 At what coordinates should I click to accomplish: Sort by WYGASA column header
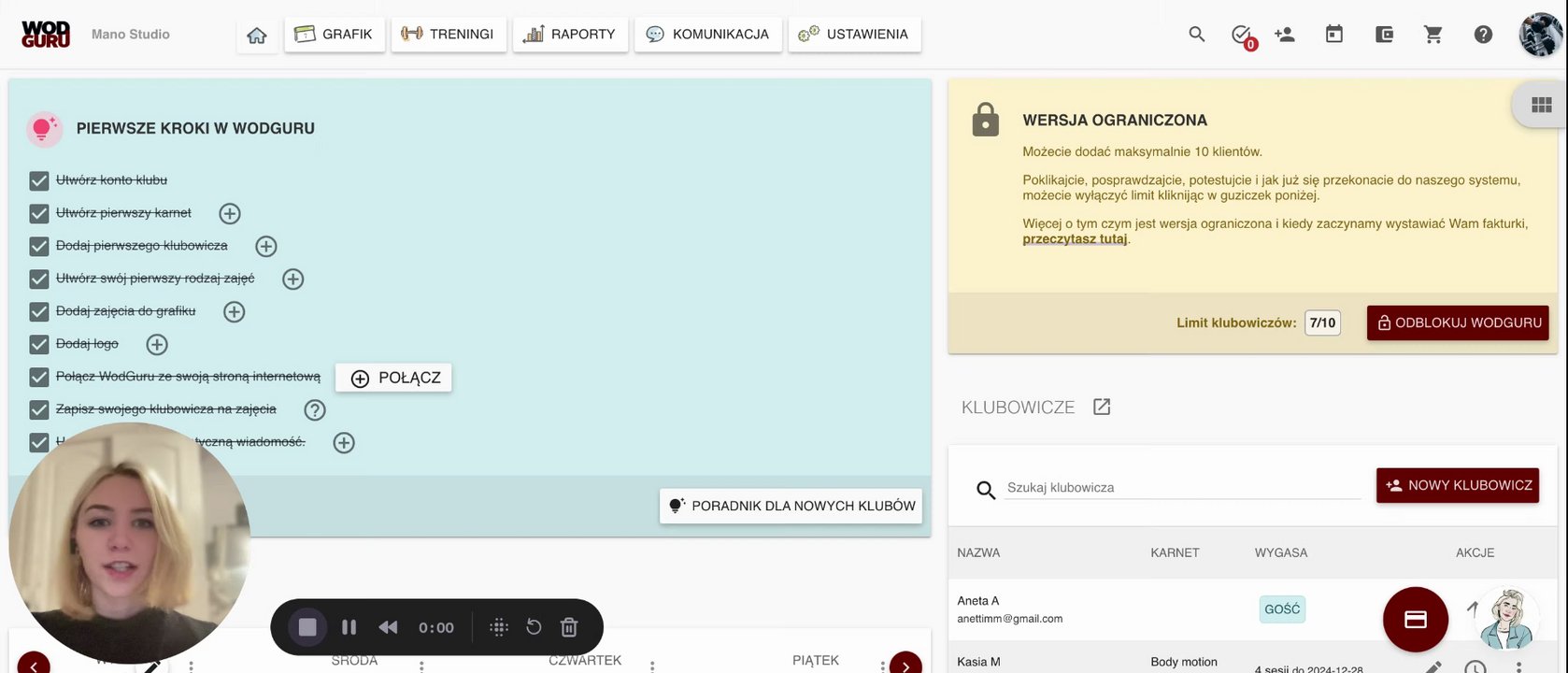click(1281, 552)
